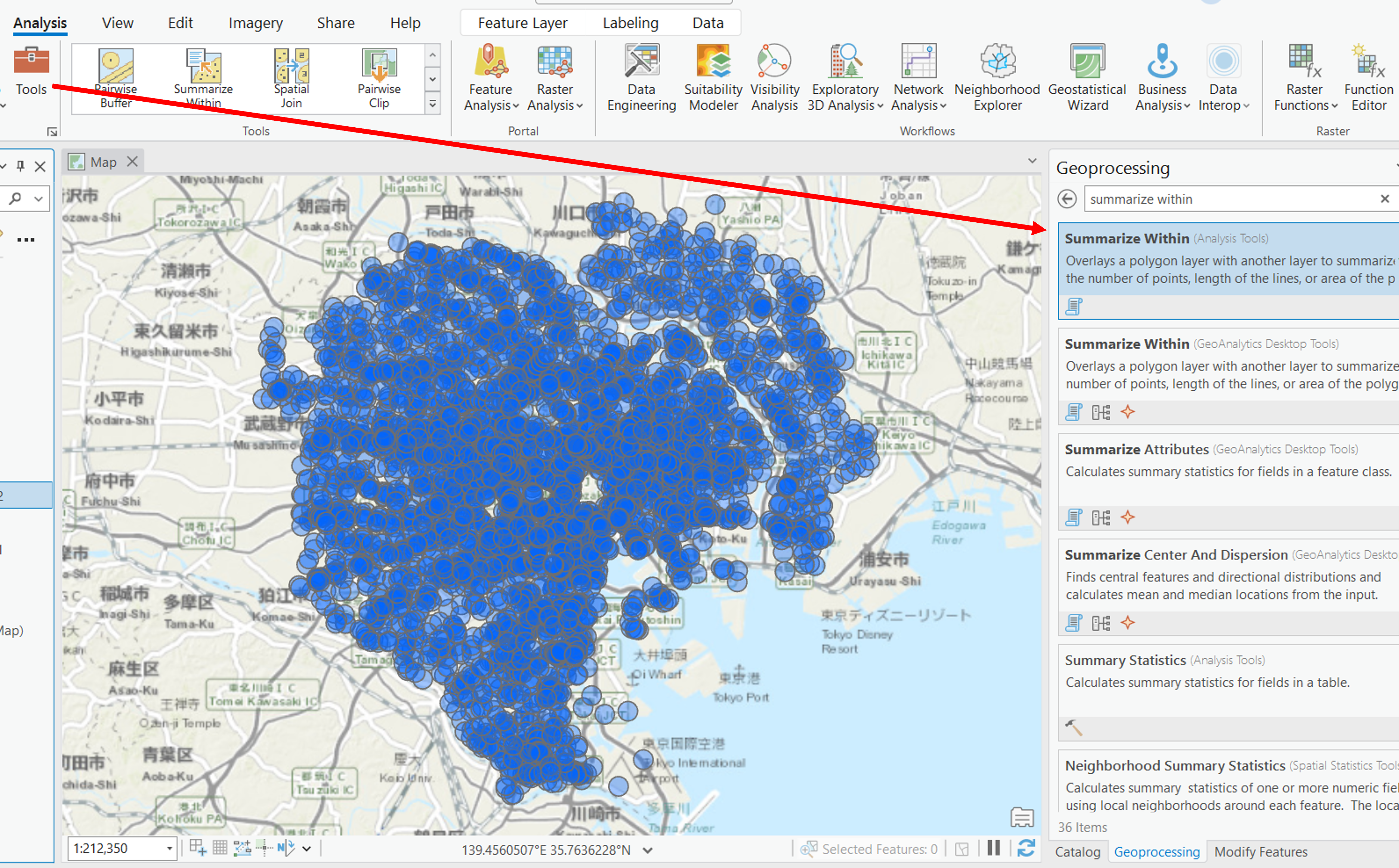Open Neighborhood Summary Statistics tool result
This screenshot has width=1399, height=868.
point(1229,782)
